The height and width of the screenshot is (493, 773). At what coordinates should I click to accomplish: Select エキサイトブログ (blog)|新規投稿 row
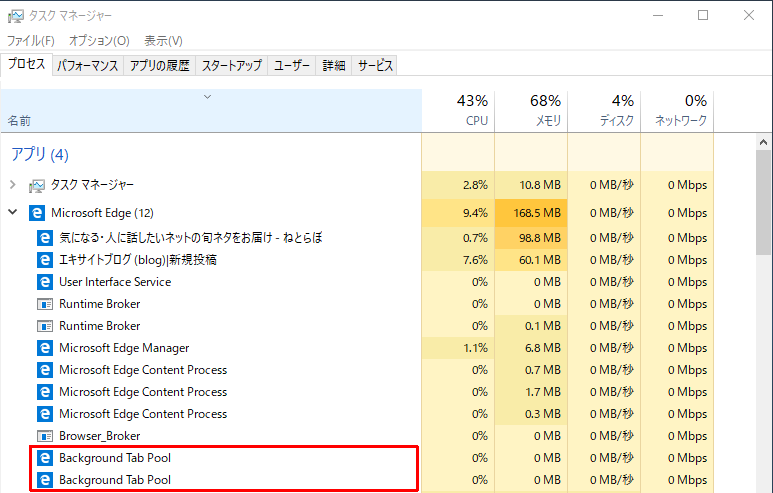point(357,260)
